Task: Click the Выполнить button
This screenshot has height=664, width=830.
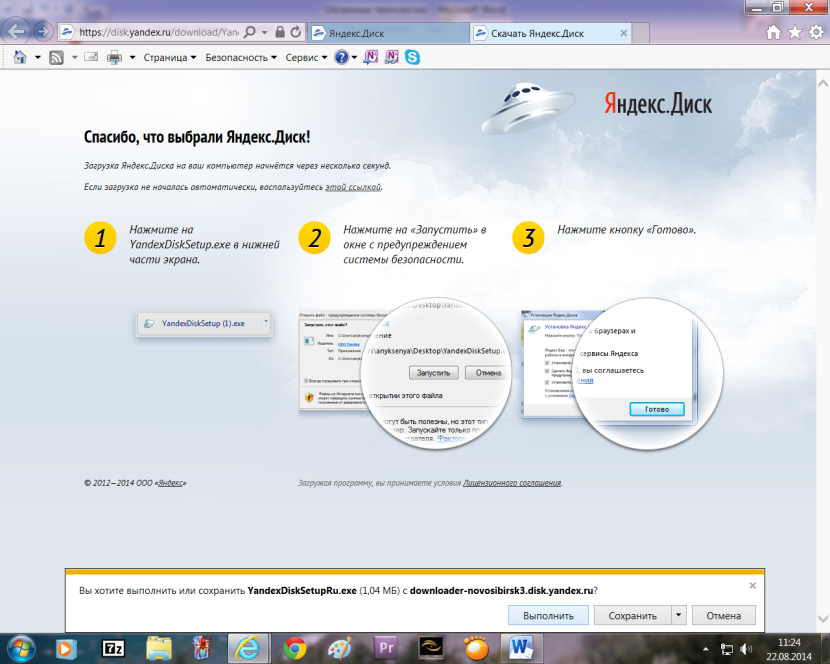Action: (x=548, y=615)
